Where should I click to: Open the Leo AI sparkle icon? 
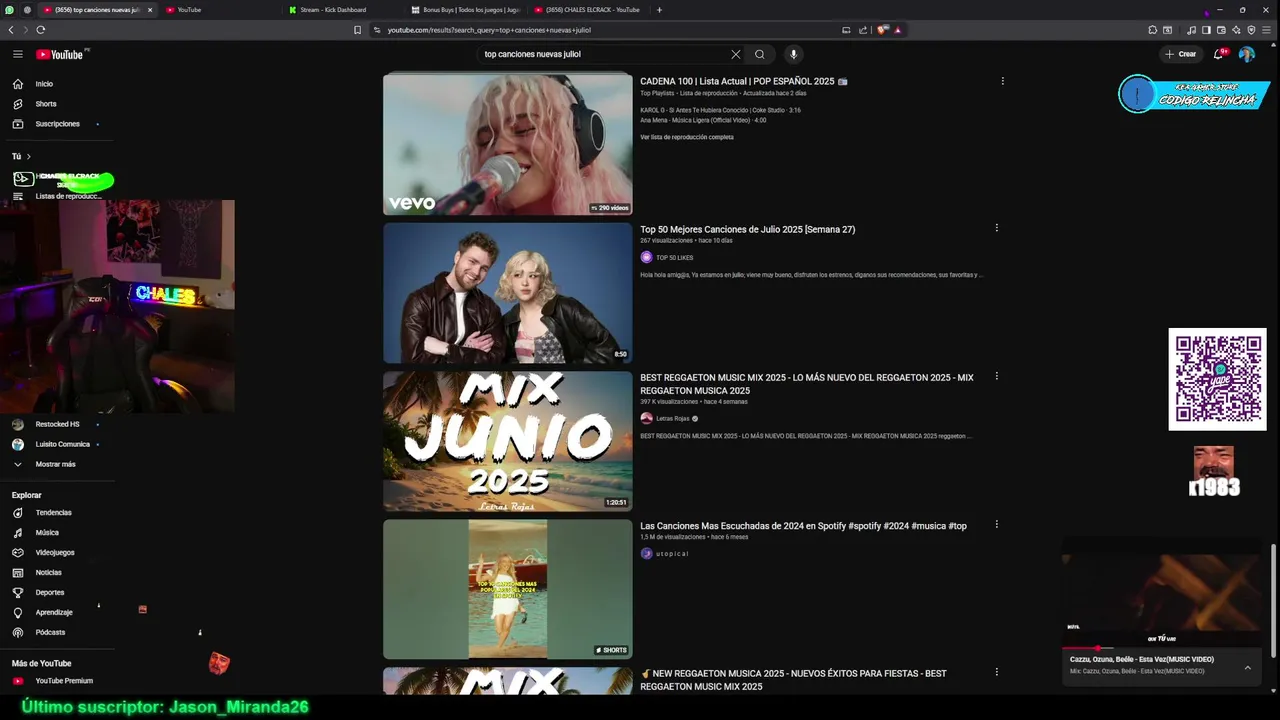click(x=1236, y=30)
